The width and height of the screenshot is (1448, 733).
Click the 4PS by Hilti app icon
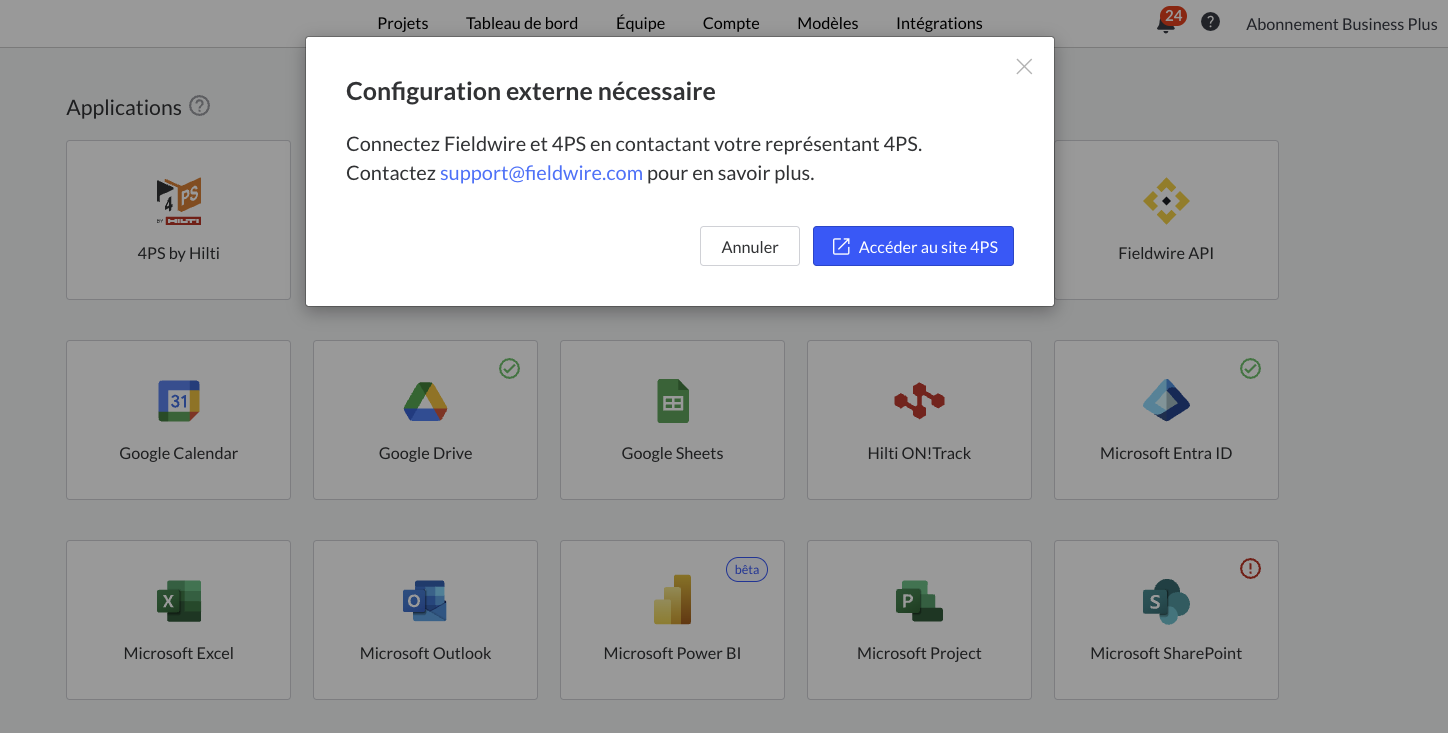pos(178,202)
